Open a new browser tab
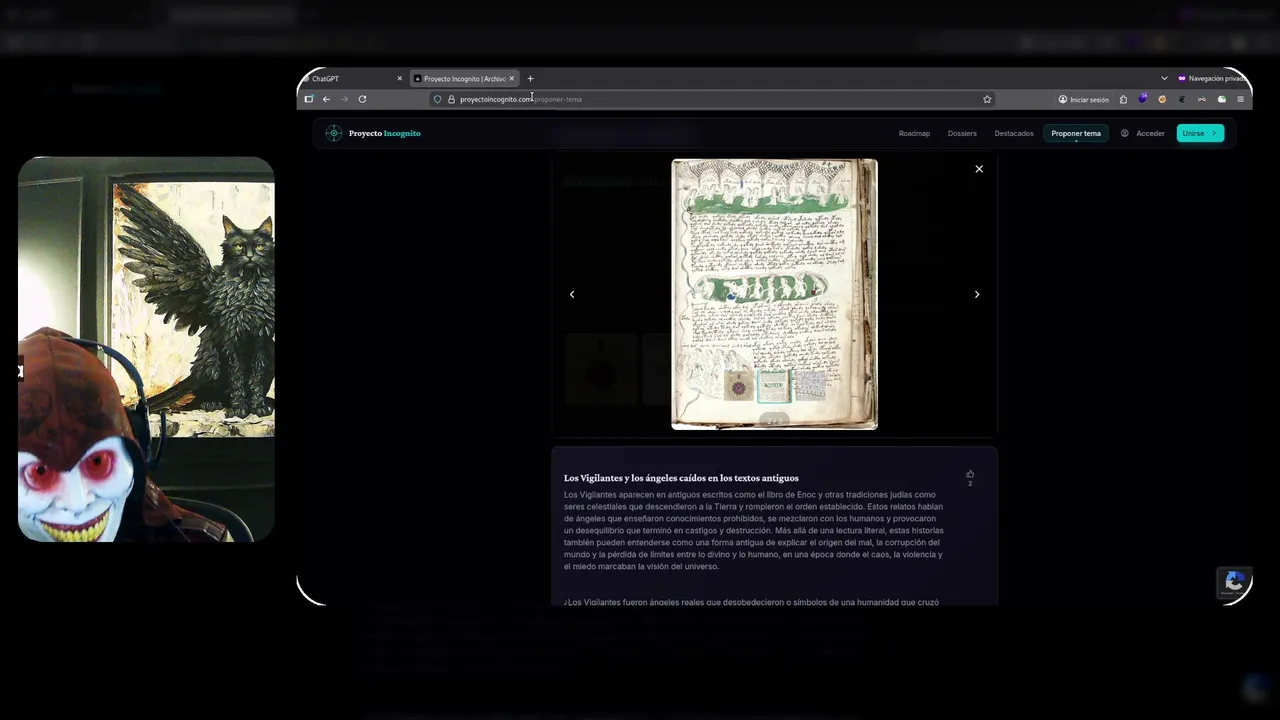 [530, 78]
